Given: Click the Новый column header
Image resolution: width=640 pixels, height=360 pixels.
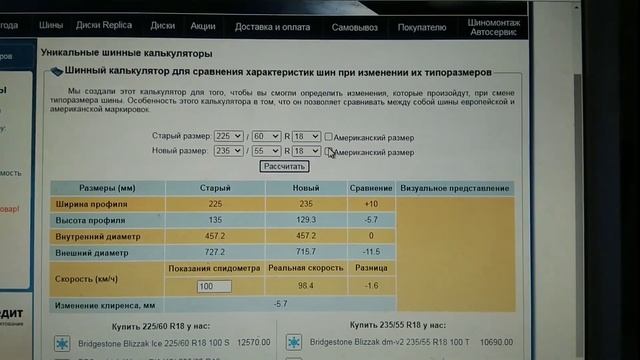Looking at the screenshot, I should 306,188.
